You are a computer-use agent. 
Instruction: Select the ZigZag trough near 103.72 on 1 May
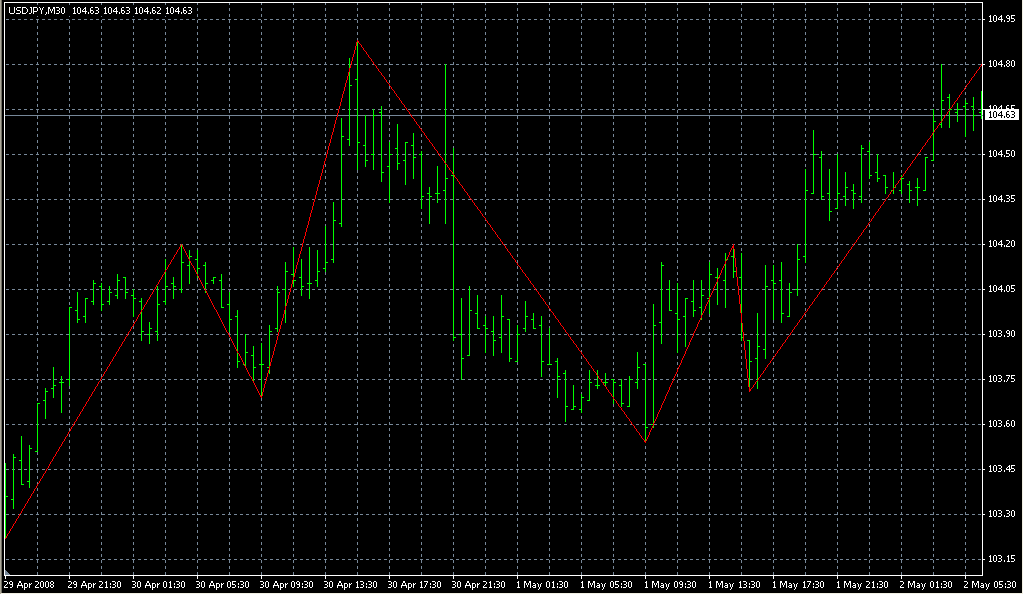(750, 389)
